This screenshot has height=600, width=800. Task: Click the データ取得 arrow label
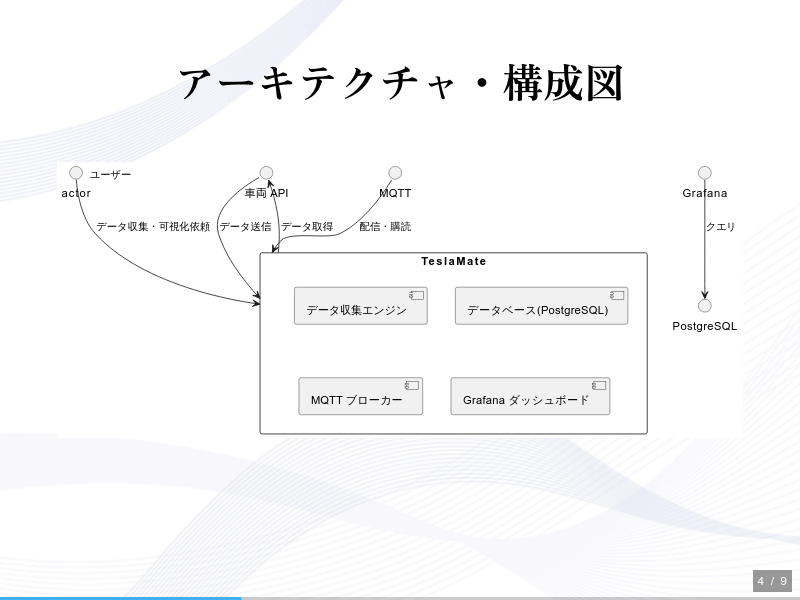point(307,227)
